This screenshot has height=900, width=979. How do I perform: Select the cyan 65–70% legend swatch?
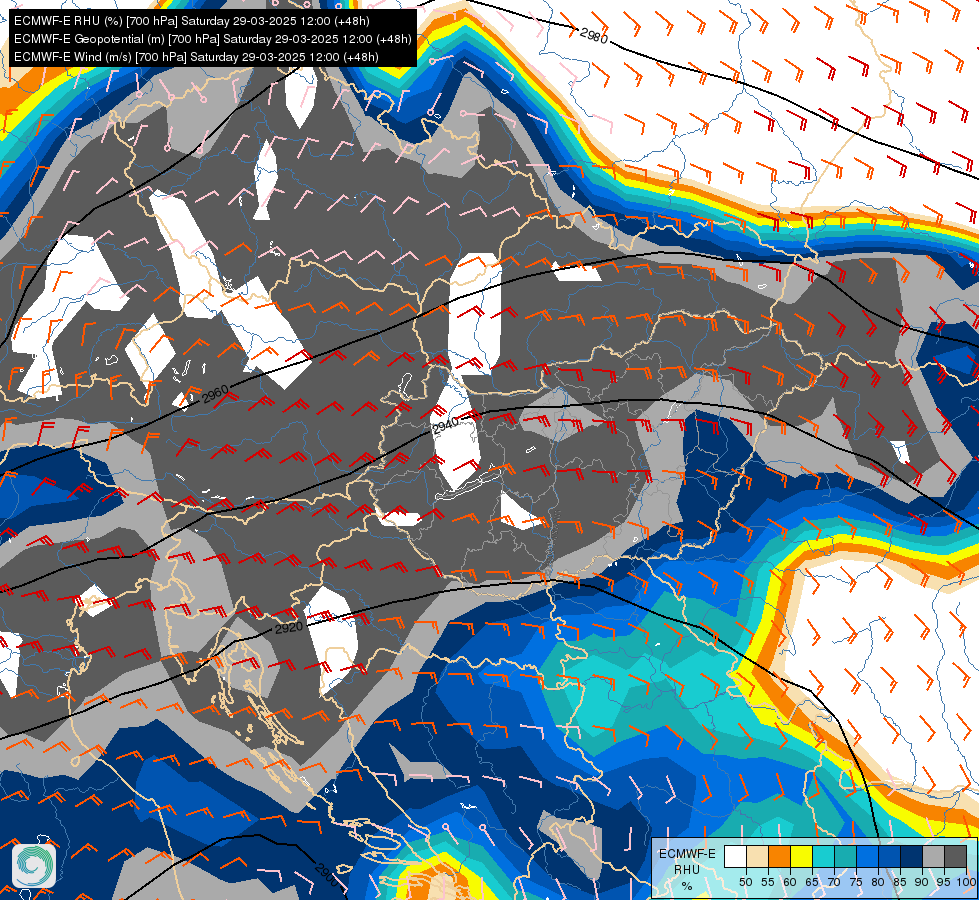pos(824,856)
